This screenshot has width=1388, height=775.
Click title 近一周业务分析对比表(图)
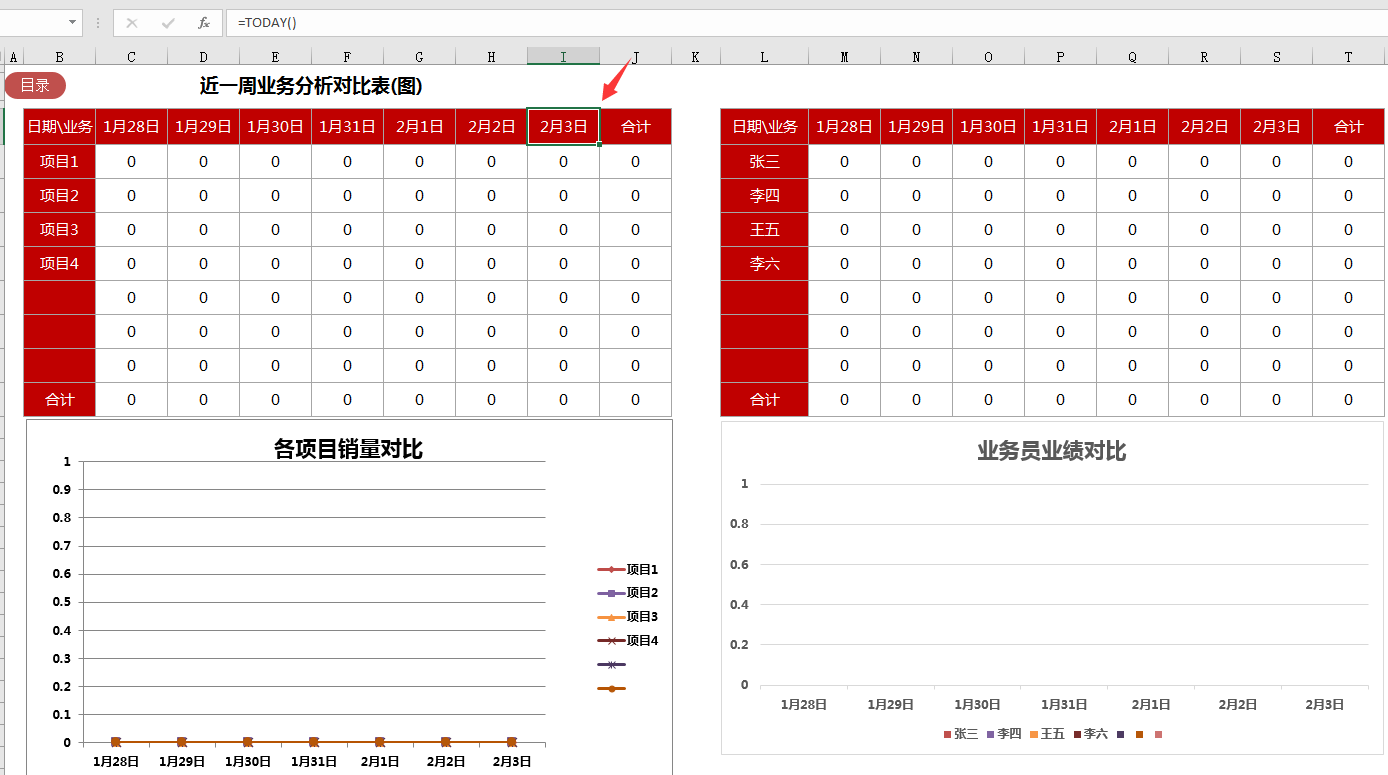point(311,87)
